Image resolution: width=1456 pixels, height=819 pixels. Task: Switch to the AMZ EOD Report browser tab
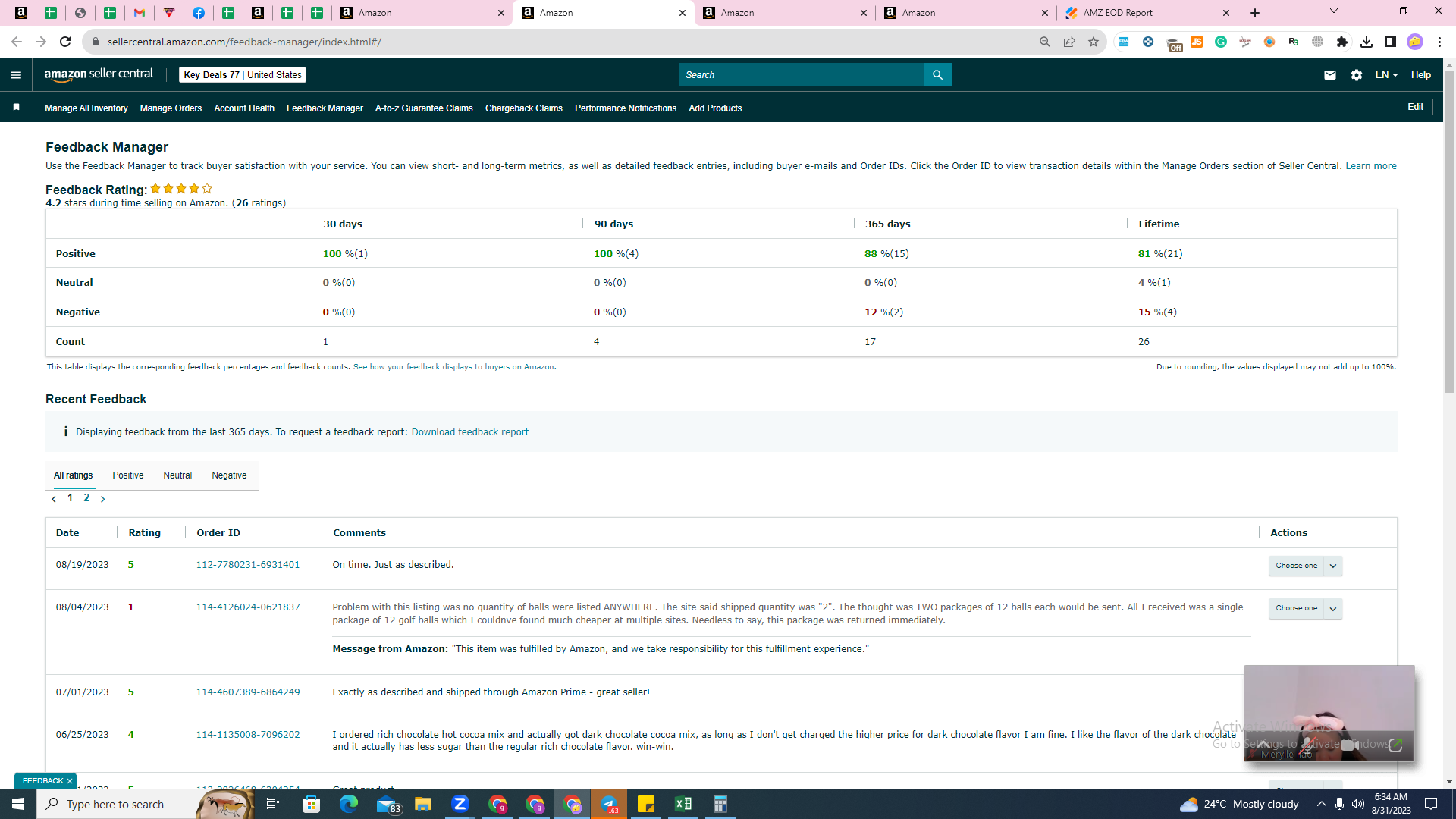point(1147,13)
